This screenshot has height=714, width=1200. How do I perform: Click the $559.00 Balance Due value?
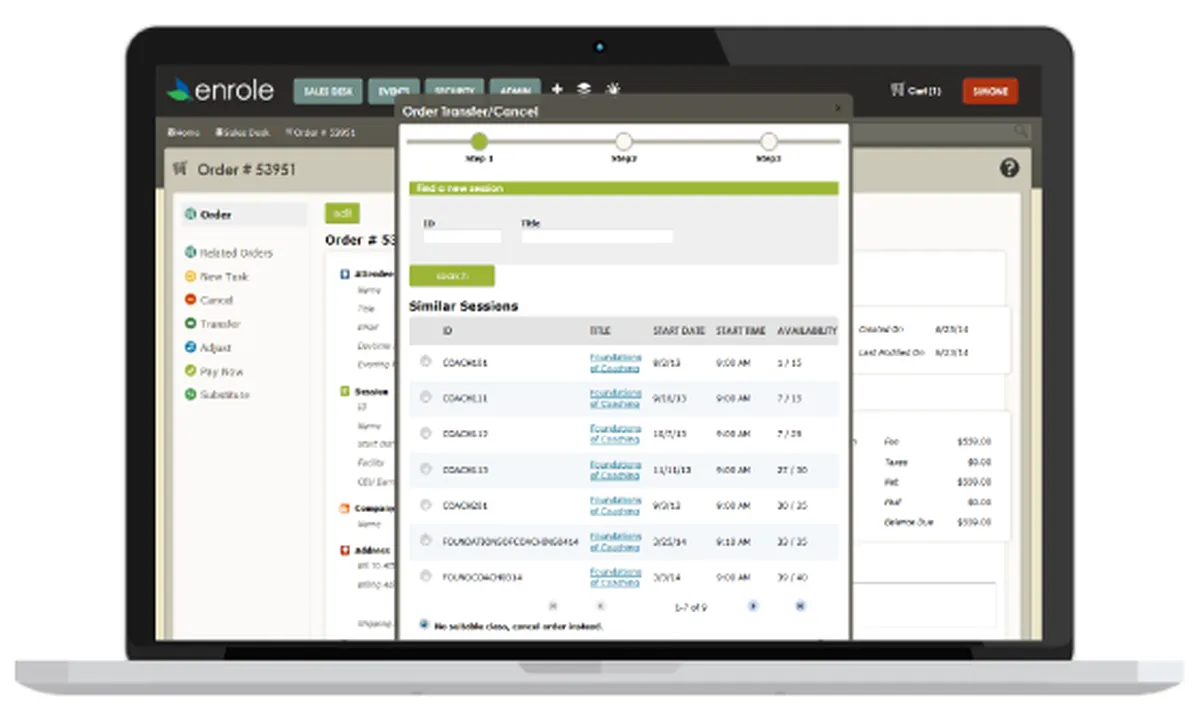(x=973, y=522)
